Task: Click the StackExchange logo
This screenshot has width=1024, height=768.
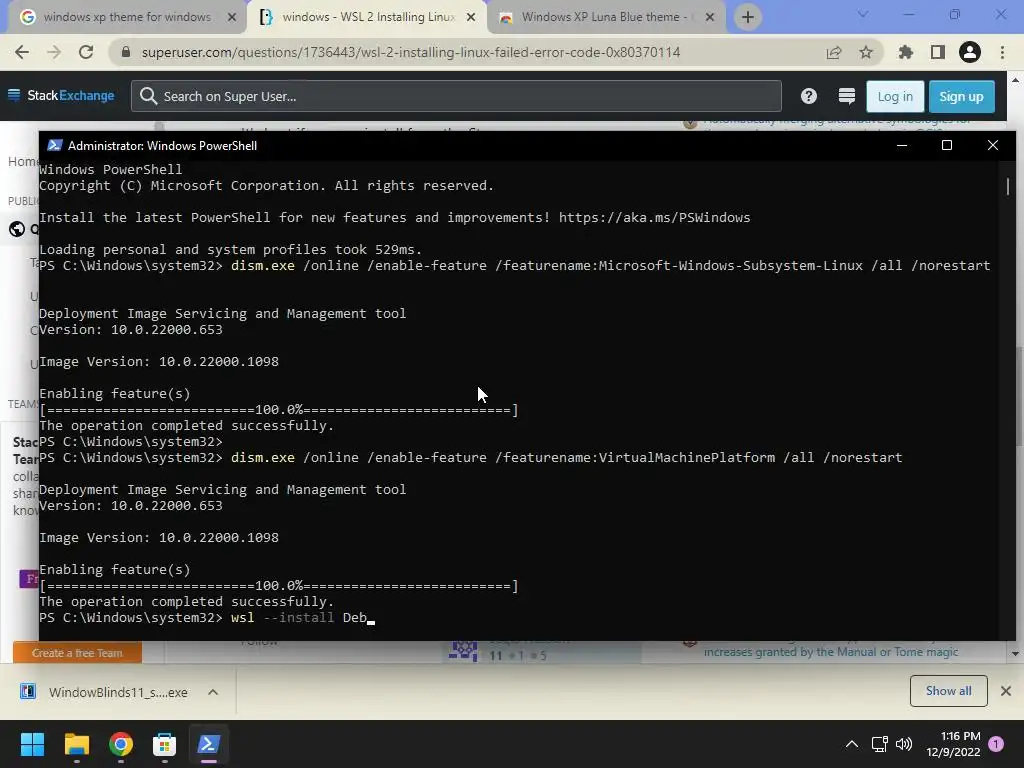Action: (71, 95)
